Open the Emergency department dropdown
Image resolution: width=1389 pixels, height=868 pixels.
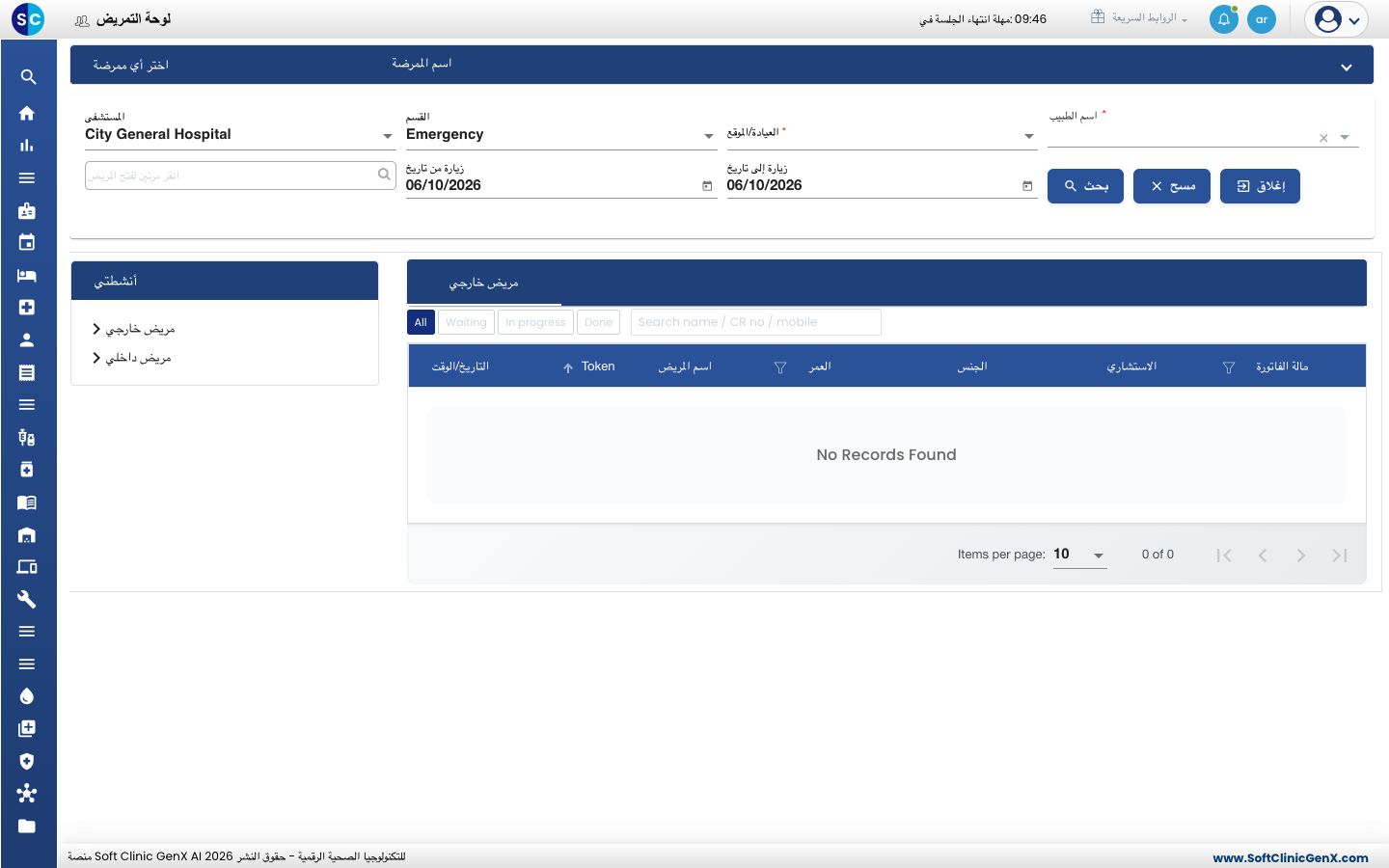tap(561, 135)
